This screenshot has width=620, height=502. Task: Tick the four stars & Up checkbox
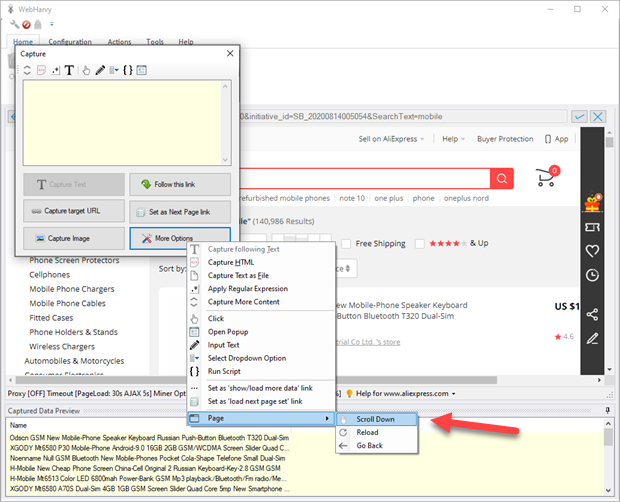coord(420,243)
